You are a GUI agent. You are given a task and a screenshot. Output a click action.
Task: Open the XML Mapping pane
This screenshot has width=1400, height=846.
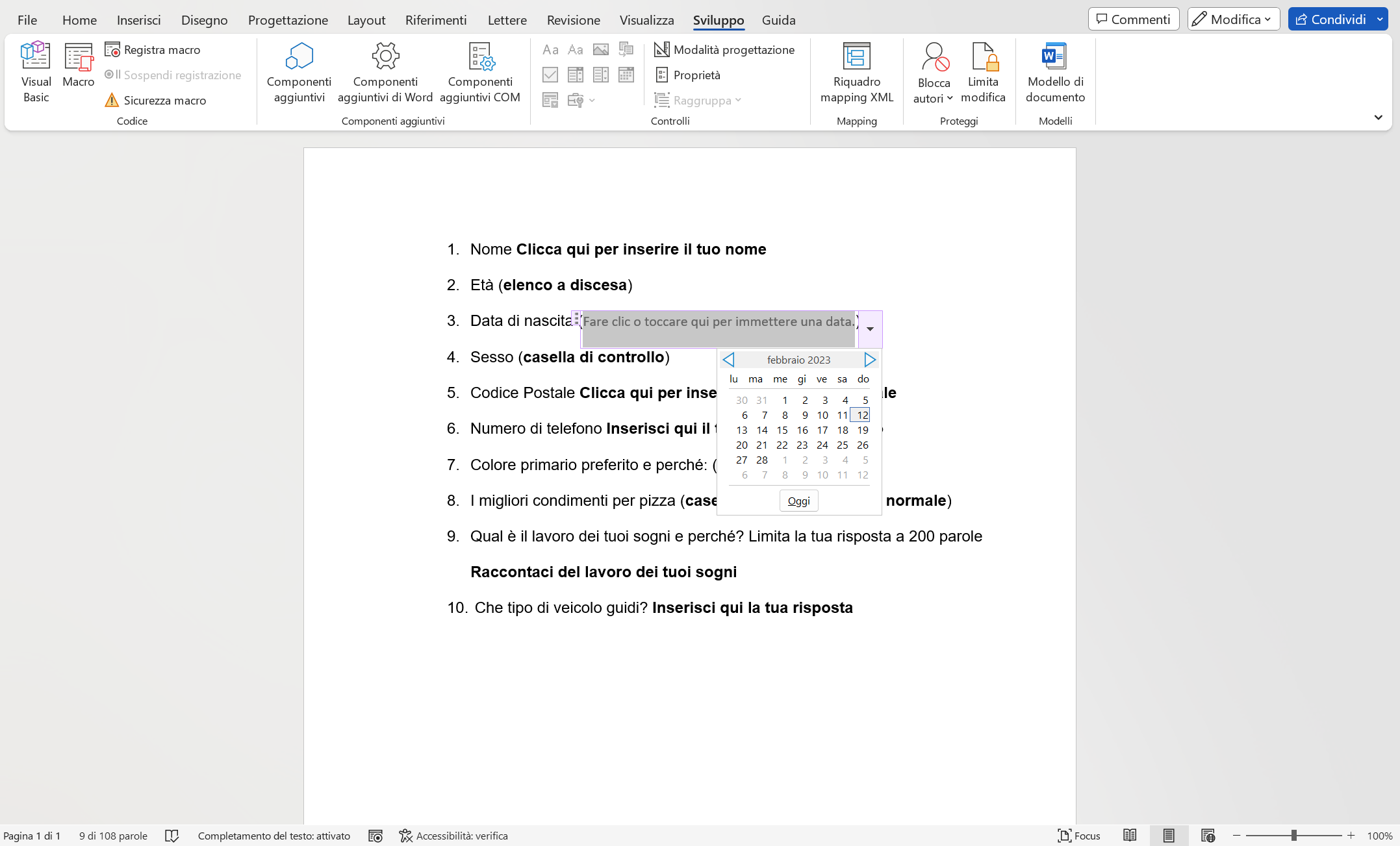857,71
